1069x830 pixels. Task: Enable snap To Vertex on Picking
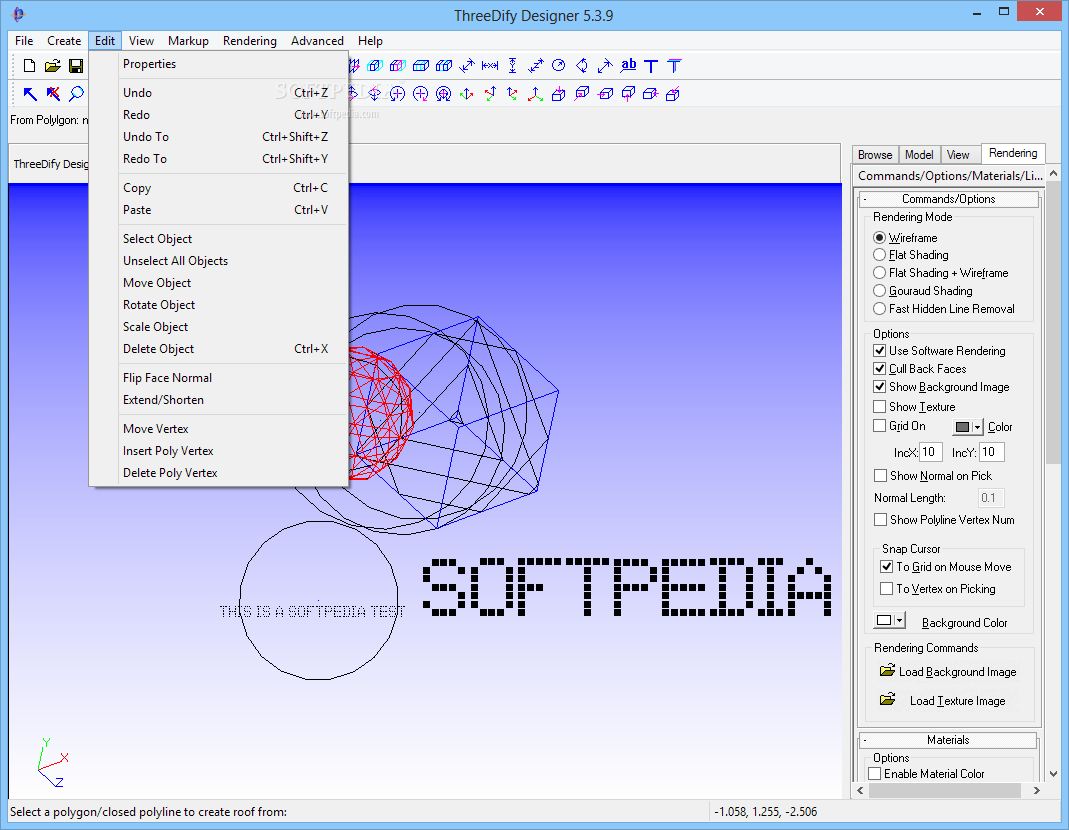click(886, 588)
